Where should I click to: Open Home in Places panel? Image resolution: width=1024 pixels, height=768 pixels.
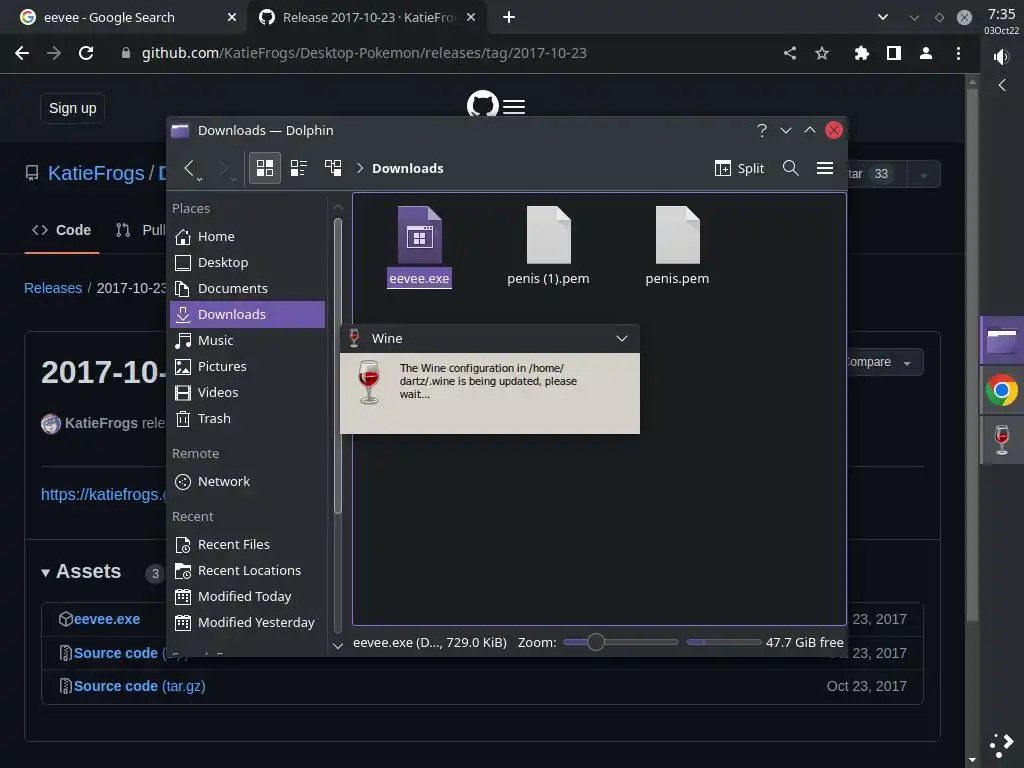click(248, 236)
